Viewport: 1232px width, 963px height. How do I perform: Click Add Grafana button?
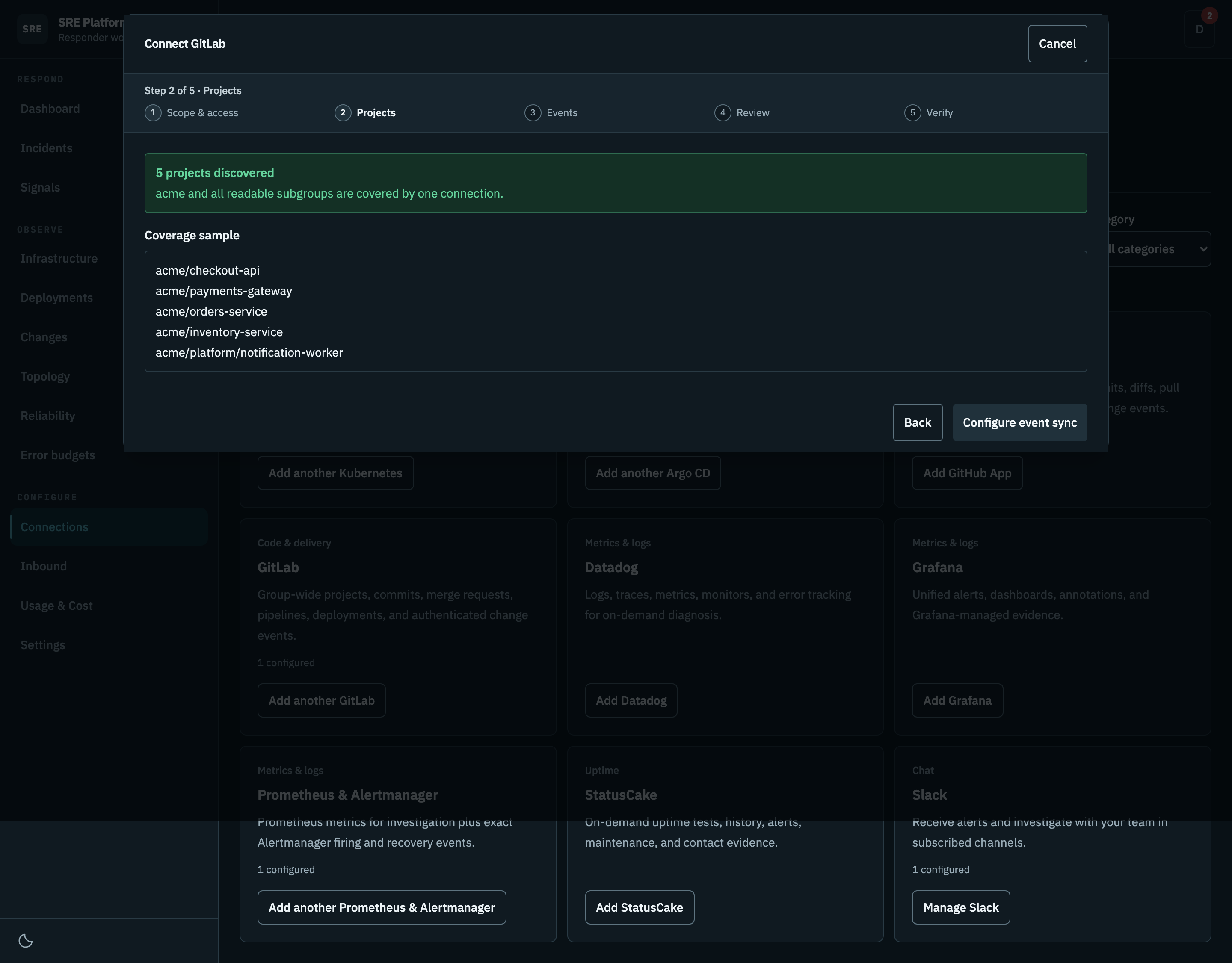pos(957,700)
